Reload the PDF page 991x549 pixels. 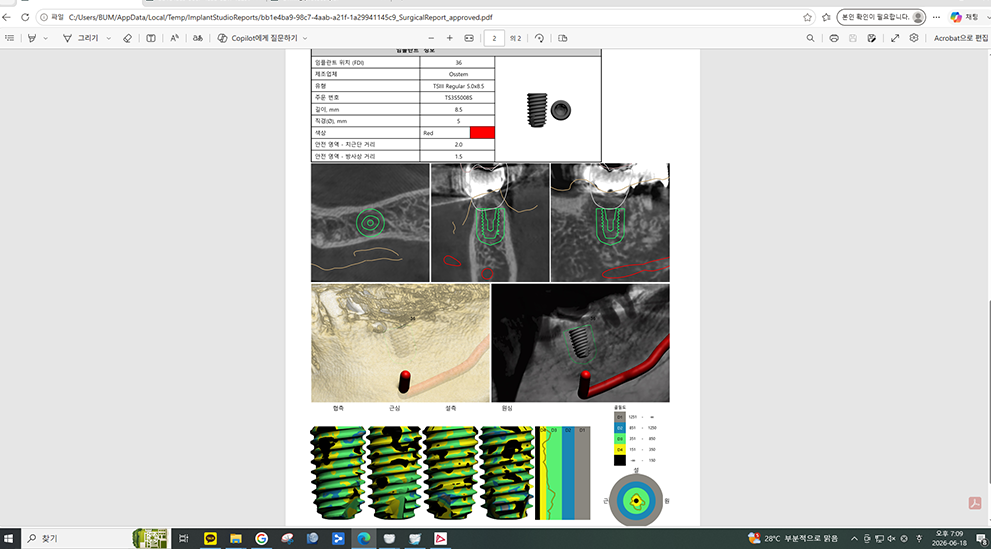25,17
